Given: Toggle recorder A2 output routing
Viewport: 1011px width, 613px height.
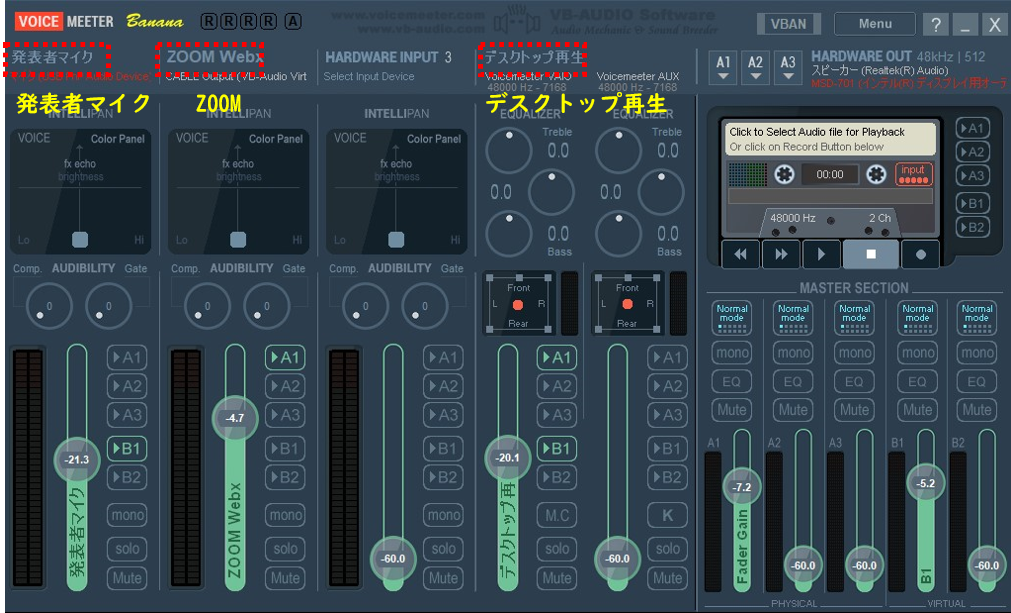Looking at the screenshot, I should pos(972,152).
